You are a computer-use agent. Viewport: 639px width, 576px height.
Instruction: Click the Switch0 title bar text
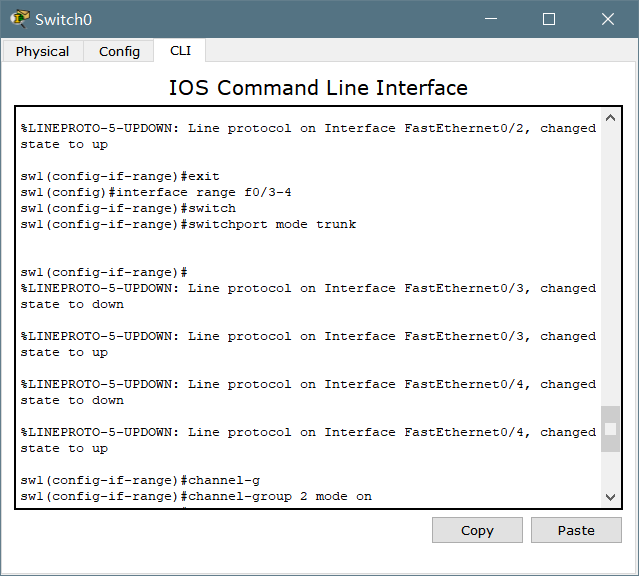click(x=61, y=19)
